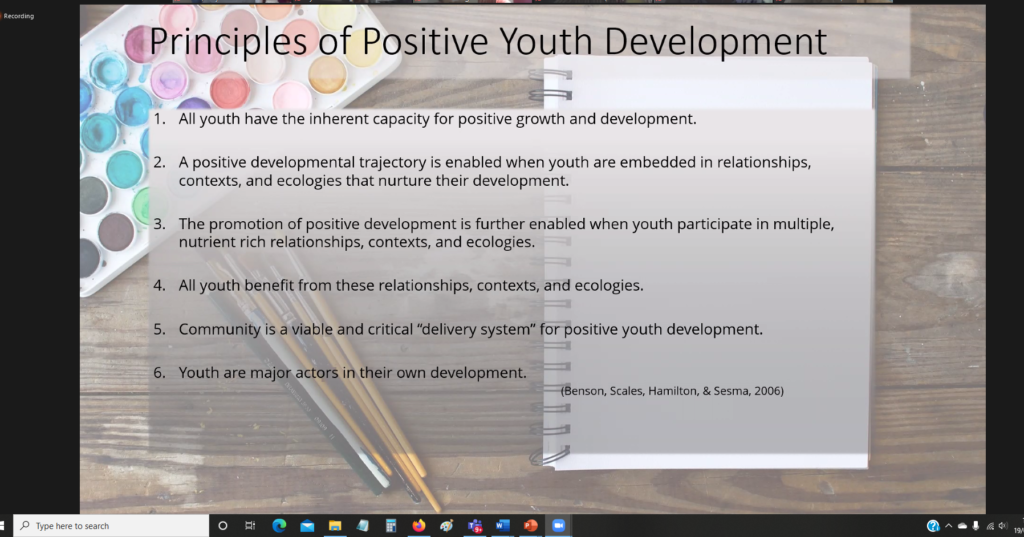Click principle 1 'All youth have the inherent capacity'
1024x537 pixels.
pos(438,119)
